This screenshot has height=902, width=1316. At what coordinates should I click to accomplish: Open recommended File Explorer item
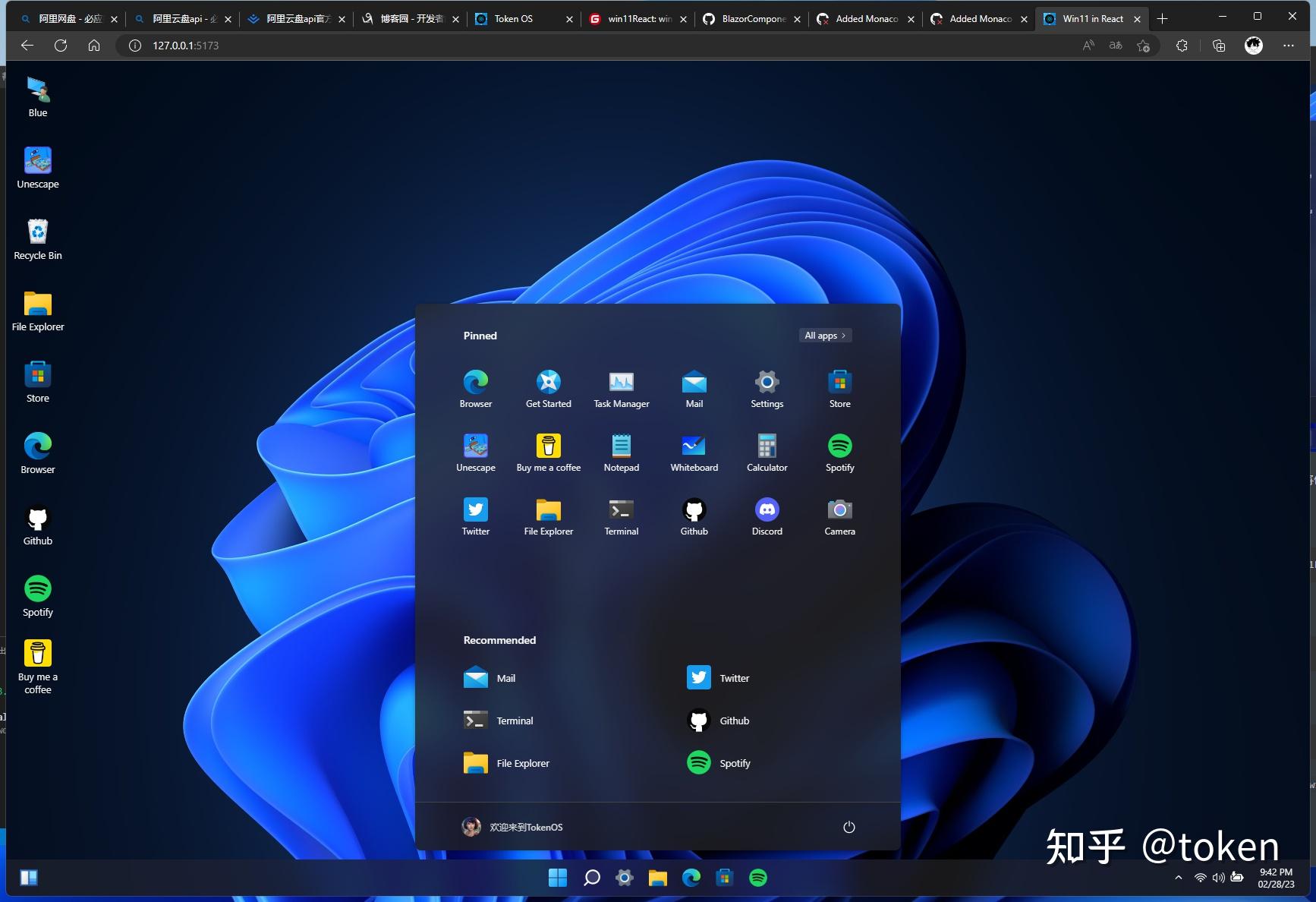coord(506,763)
